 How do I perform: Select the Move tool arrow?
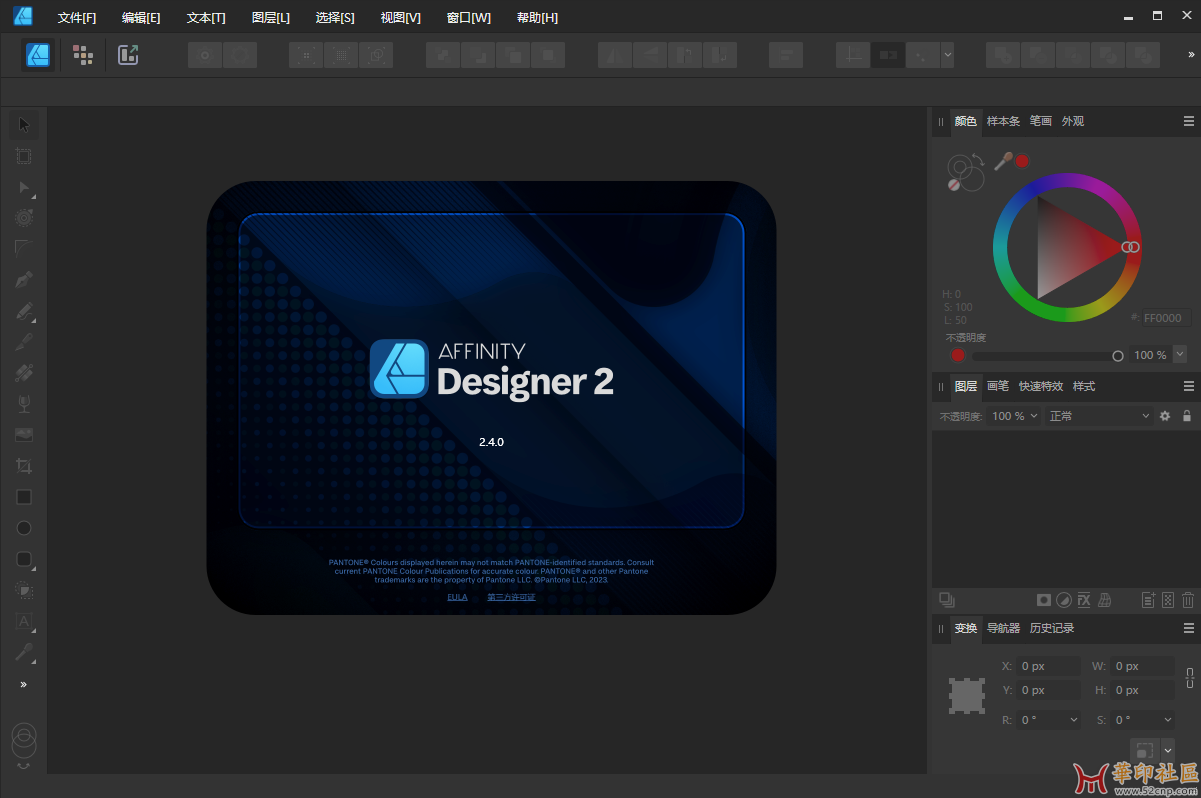pos(24,124)
